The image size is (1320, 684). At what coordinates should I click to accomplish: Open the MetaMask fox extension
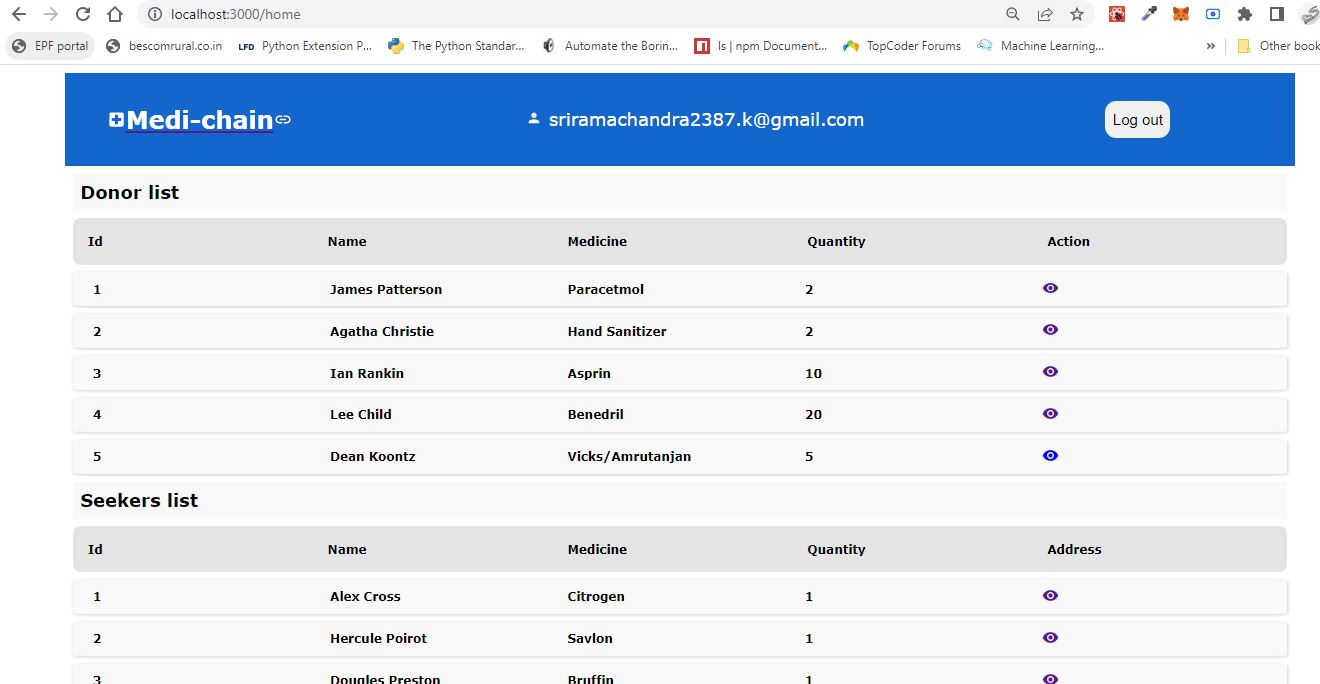point(1181,14)
